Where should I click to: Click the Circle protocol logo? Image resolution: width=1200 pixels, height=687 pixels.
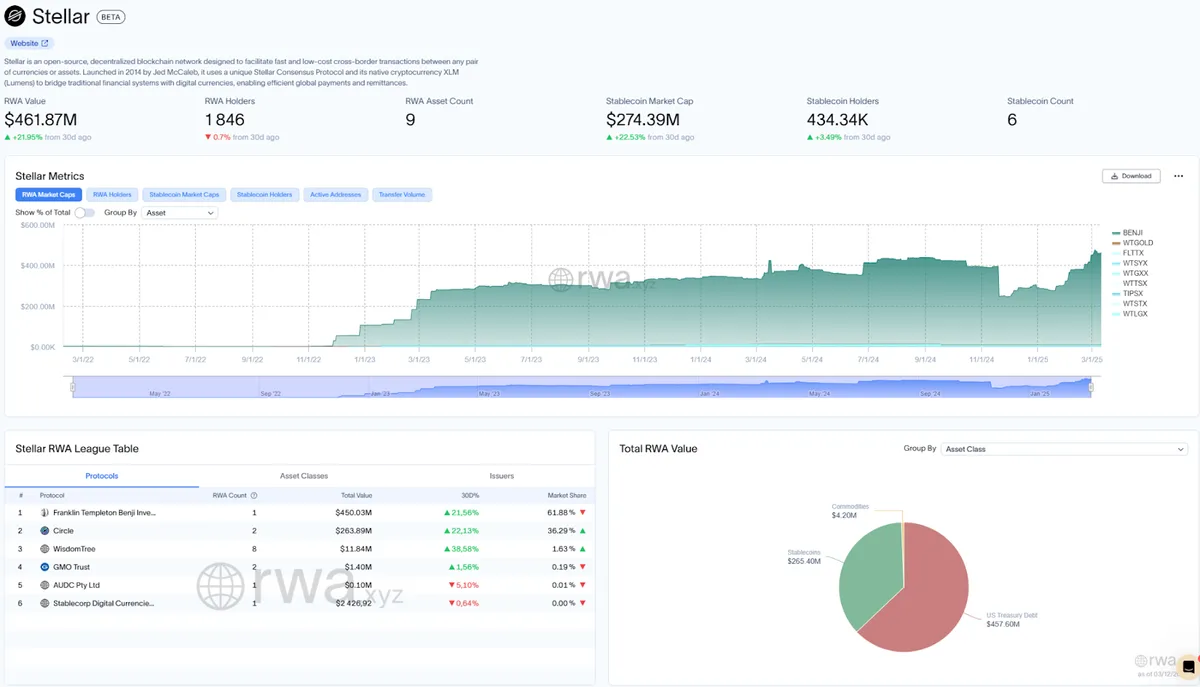(x=45, y=531)
